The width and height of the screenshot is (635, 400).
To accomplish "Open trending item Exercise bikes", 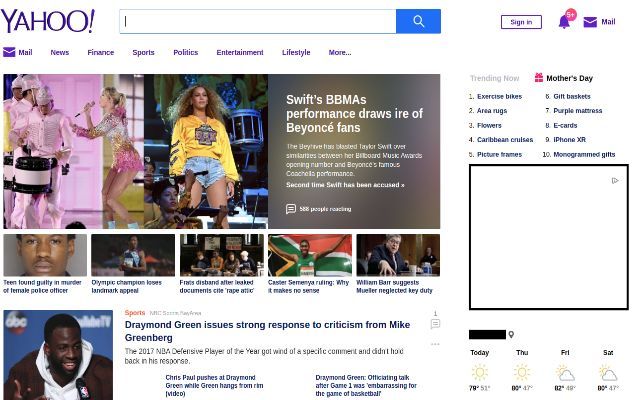I will point(499,96).
